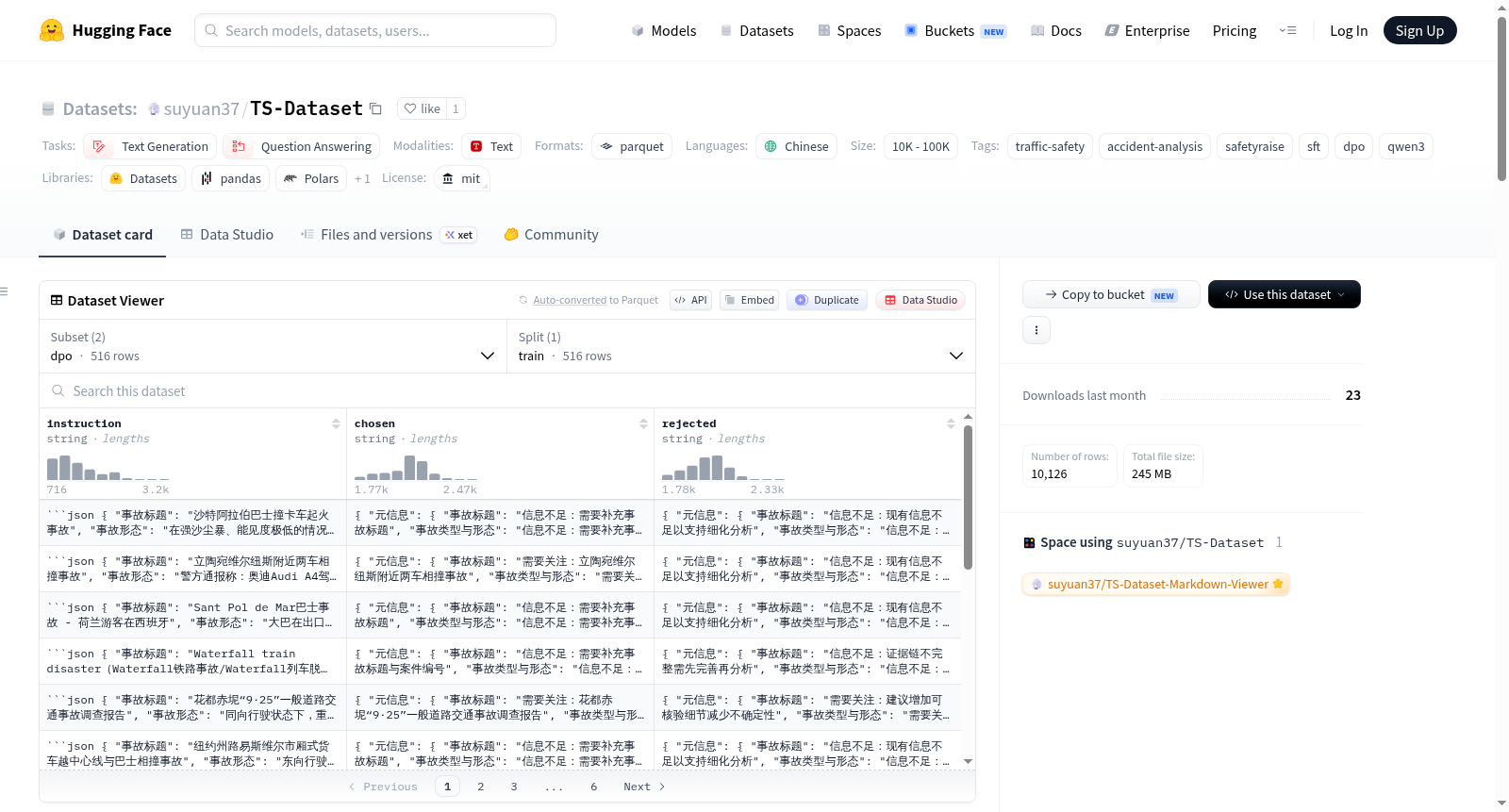The height and width of the screenshot is (812, 1509).
Task: Go to Next page of rows
Action: (x=644, y=787)
